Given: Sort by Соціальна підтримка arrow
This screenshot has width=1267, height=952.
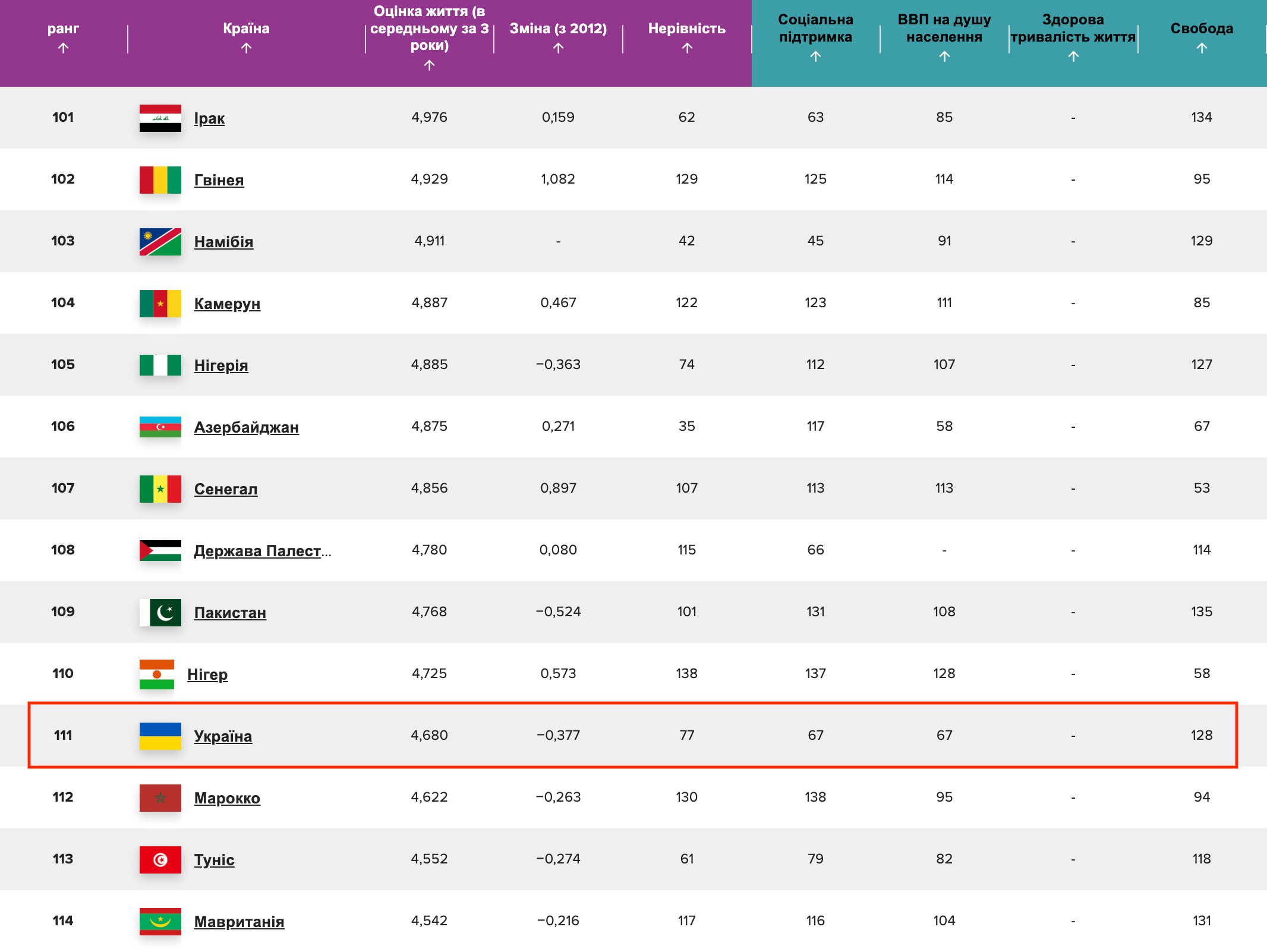Looking at the screenshot, I should point(815,56).
